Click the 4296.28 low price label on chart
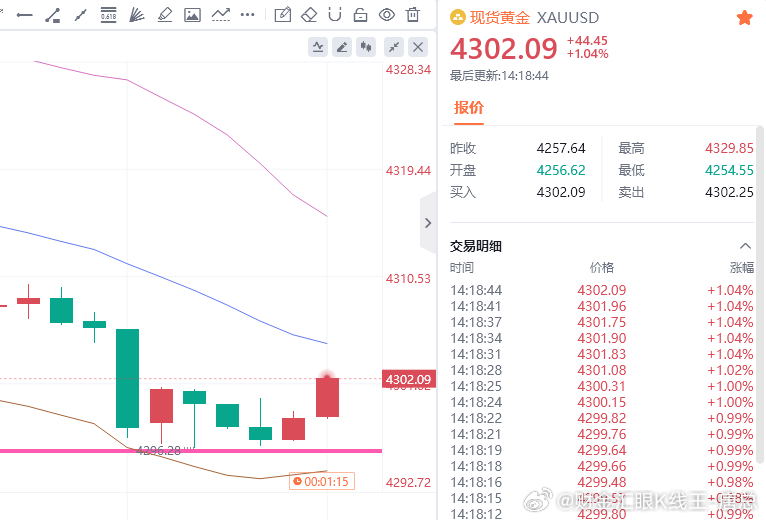Screen dimensions: 766x520 click(158, 450)
